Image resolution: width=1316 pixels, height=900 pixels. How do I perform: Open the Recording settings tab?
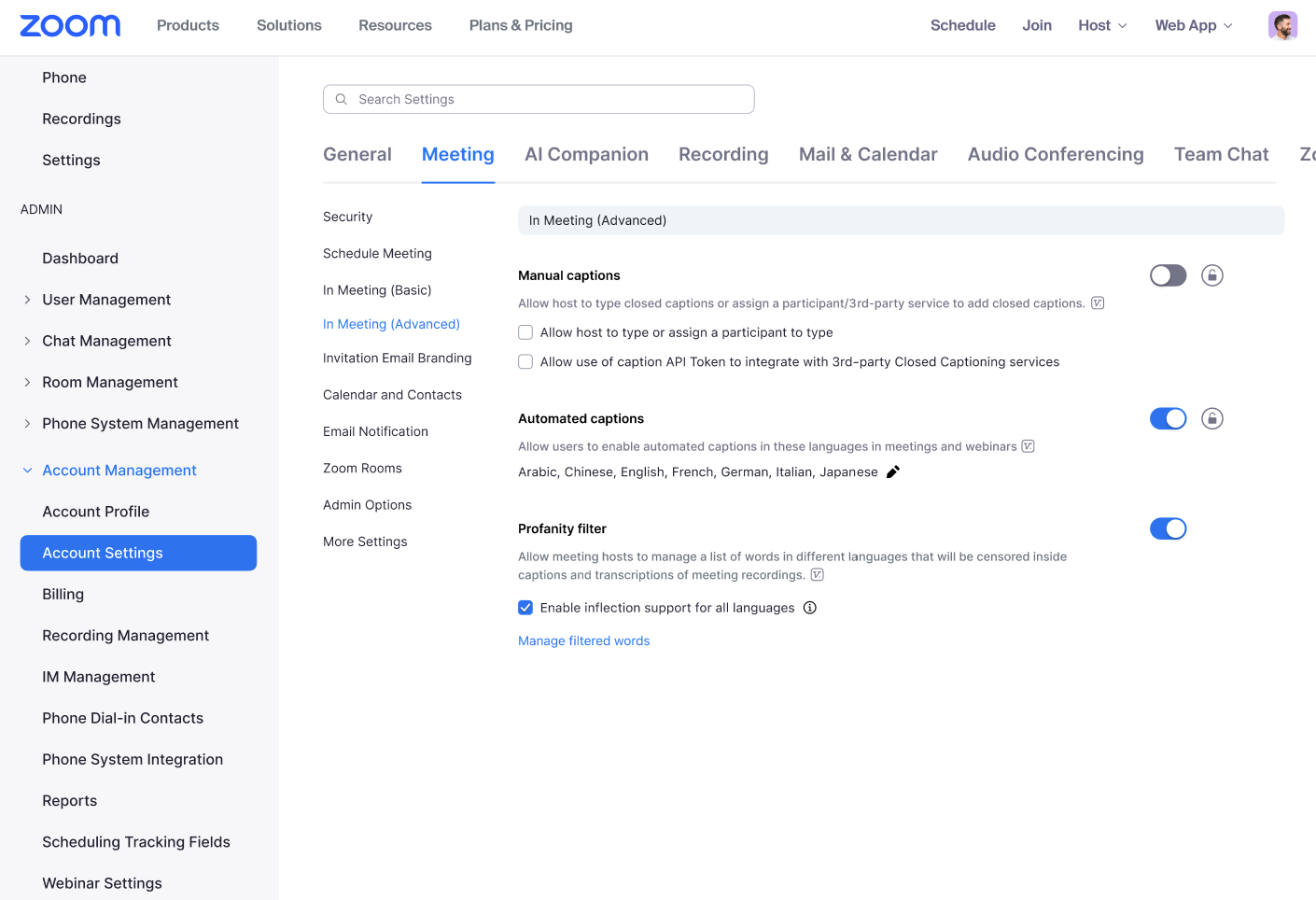[723, 155]
